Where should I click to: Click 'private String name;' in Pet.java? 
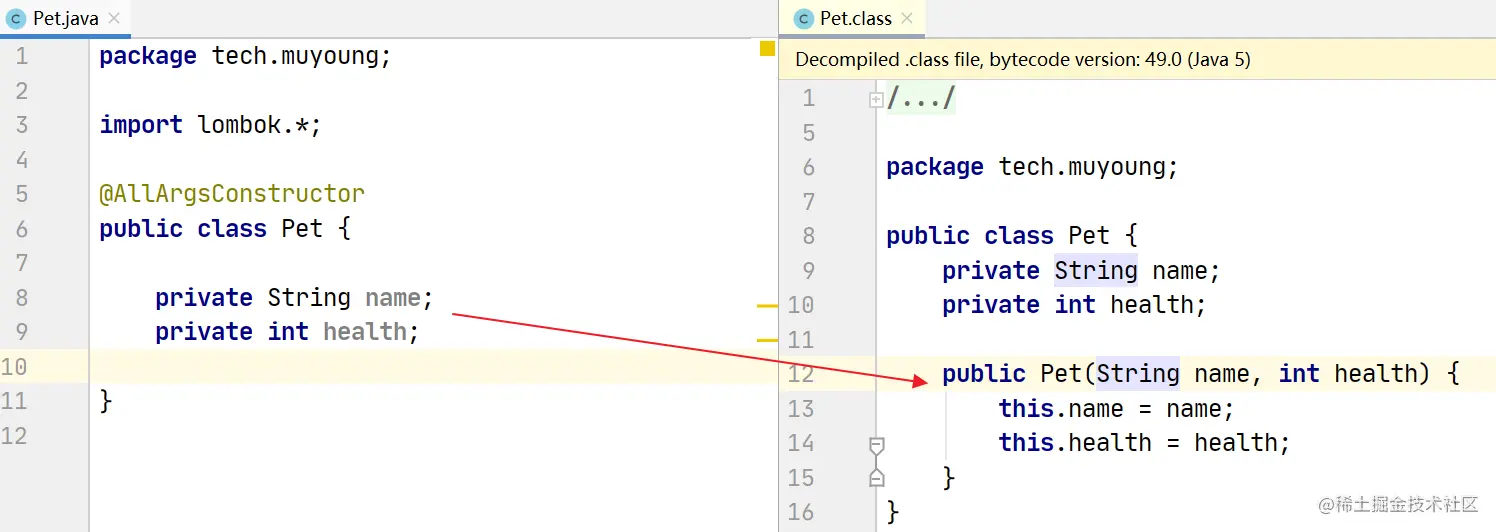pos(294,298)
